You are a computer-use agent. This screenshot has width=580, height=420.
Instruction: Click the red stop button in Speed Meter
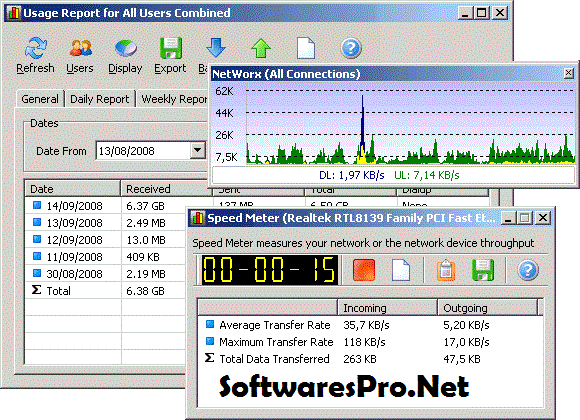coord(364,270)
